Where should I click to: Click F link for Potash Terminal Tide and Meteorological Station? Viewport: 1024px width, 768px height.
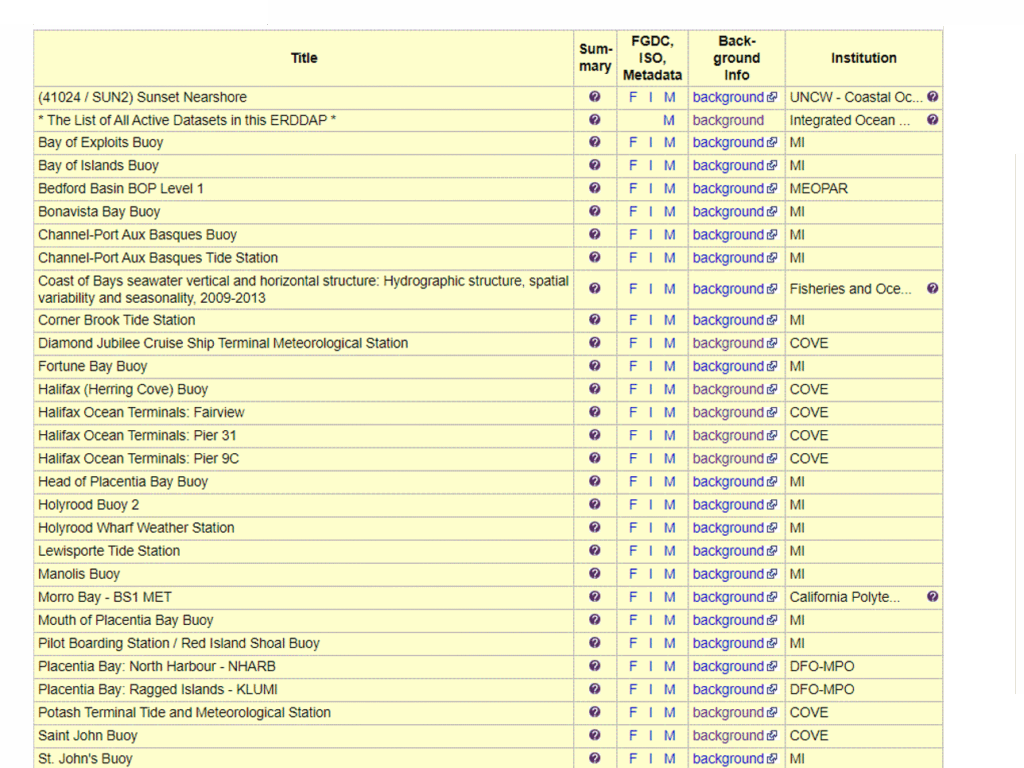tap(632, 713)
